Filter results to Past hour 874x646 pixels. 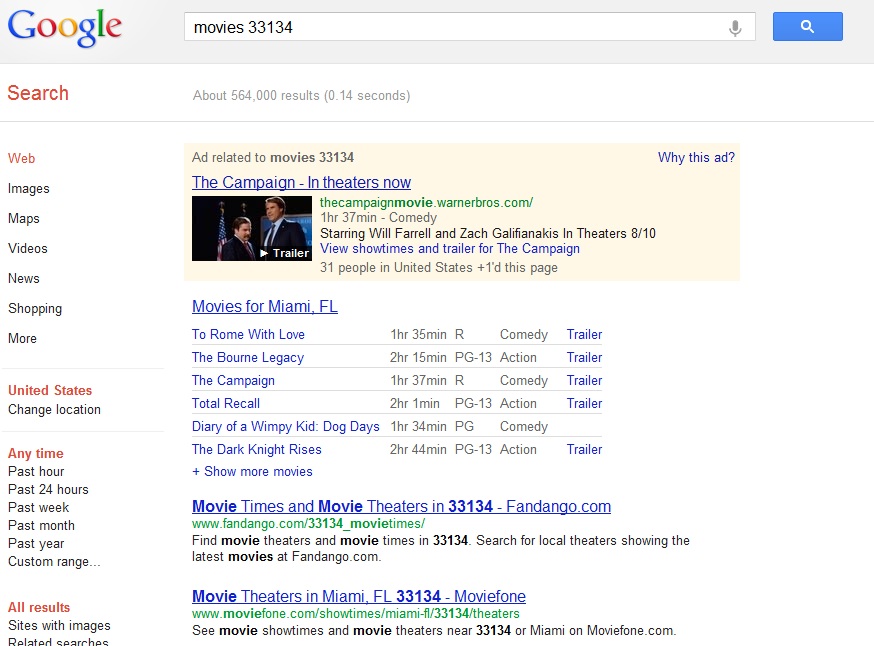point(36,472)
